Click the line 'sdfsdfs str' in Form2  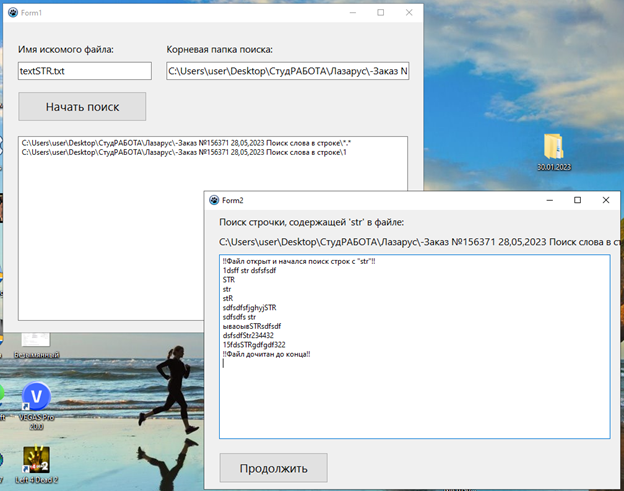click(239, 317)
